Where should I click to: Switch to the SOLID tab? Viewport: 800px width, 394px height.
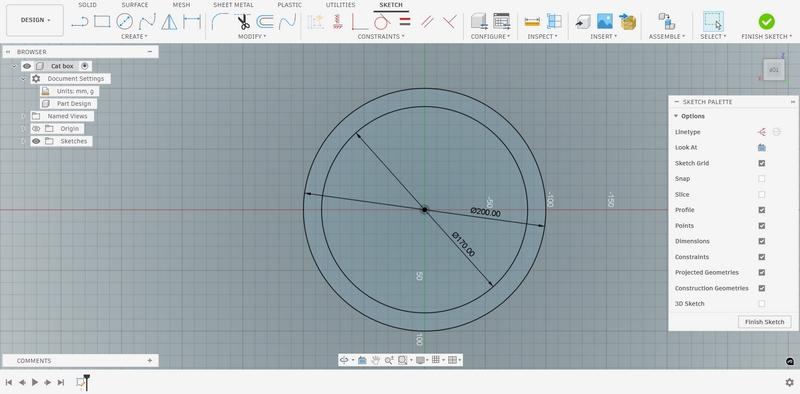click(87, 5)
